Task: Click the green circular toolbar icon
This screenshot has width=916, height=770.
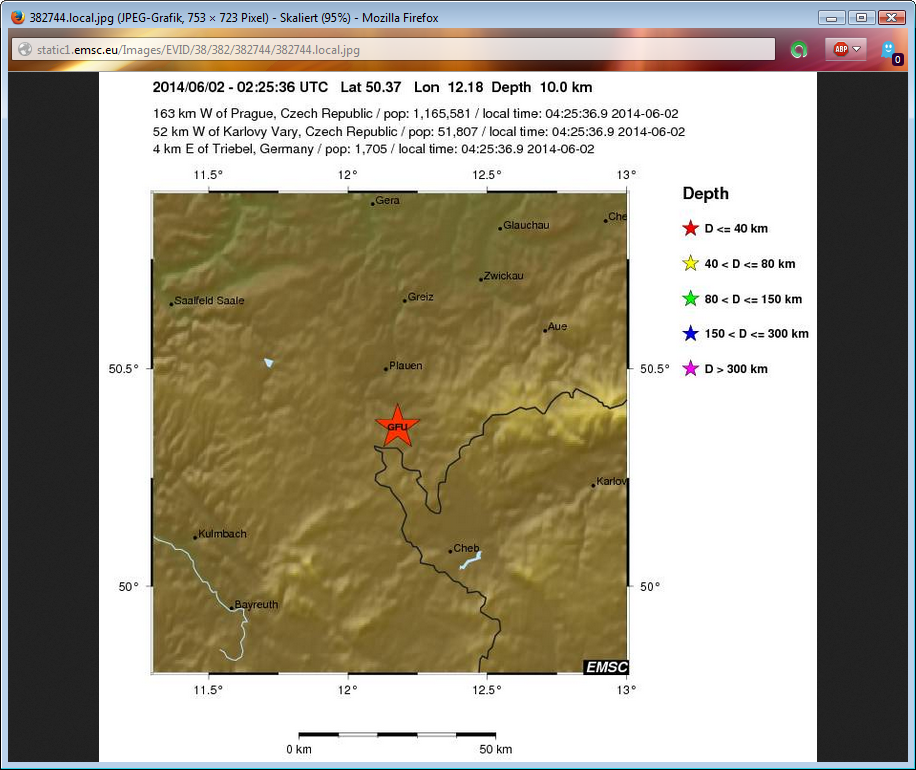Action: [799, 50]
